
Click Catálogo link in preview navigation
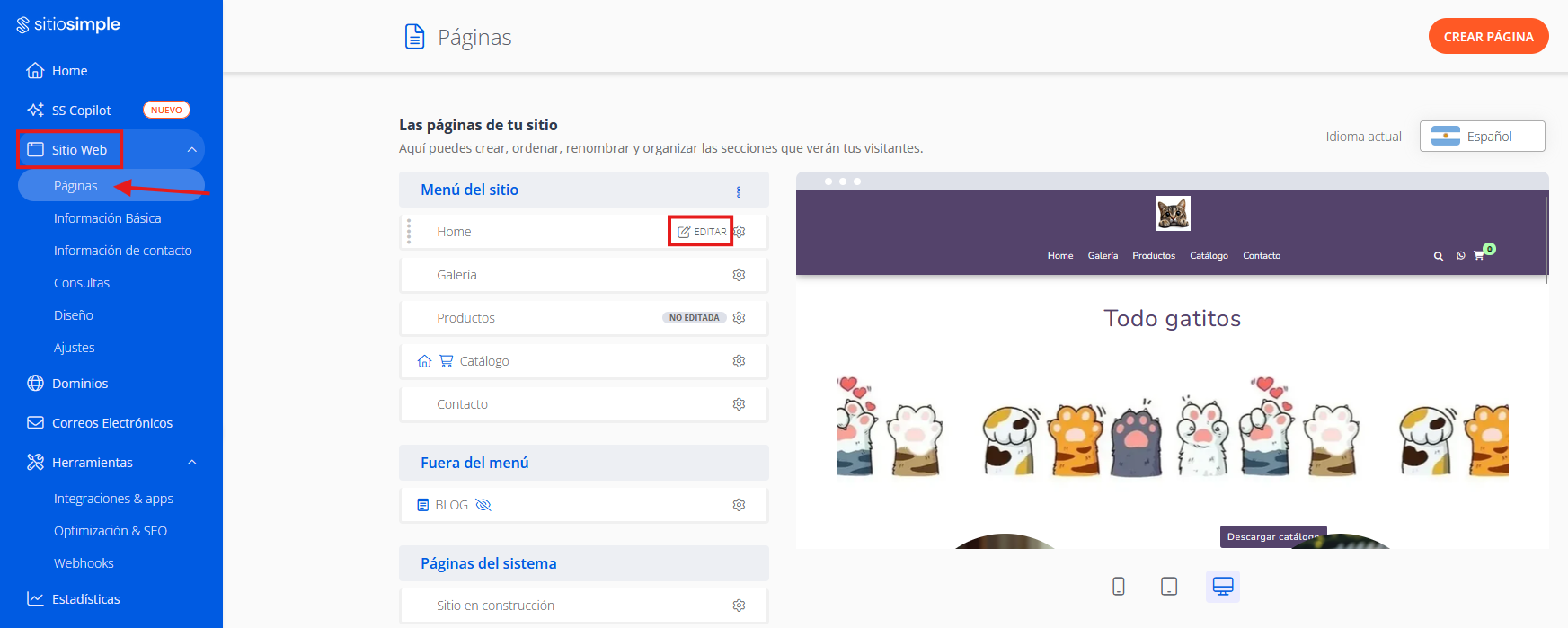tap(1209, 256)
